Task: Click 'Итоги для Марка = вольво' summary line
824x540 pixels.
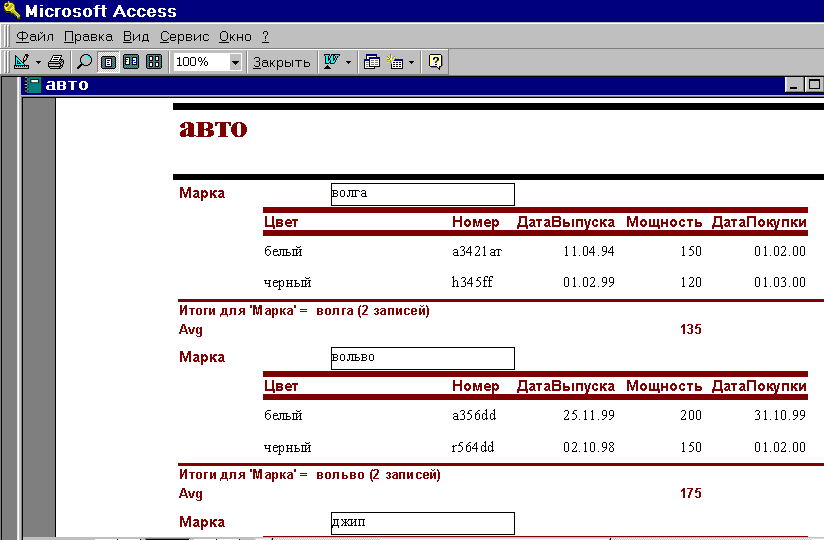Action: coord(310,474)
